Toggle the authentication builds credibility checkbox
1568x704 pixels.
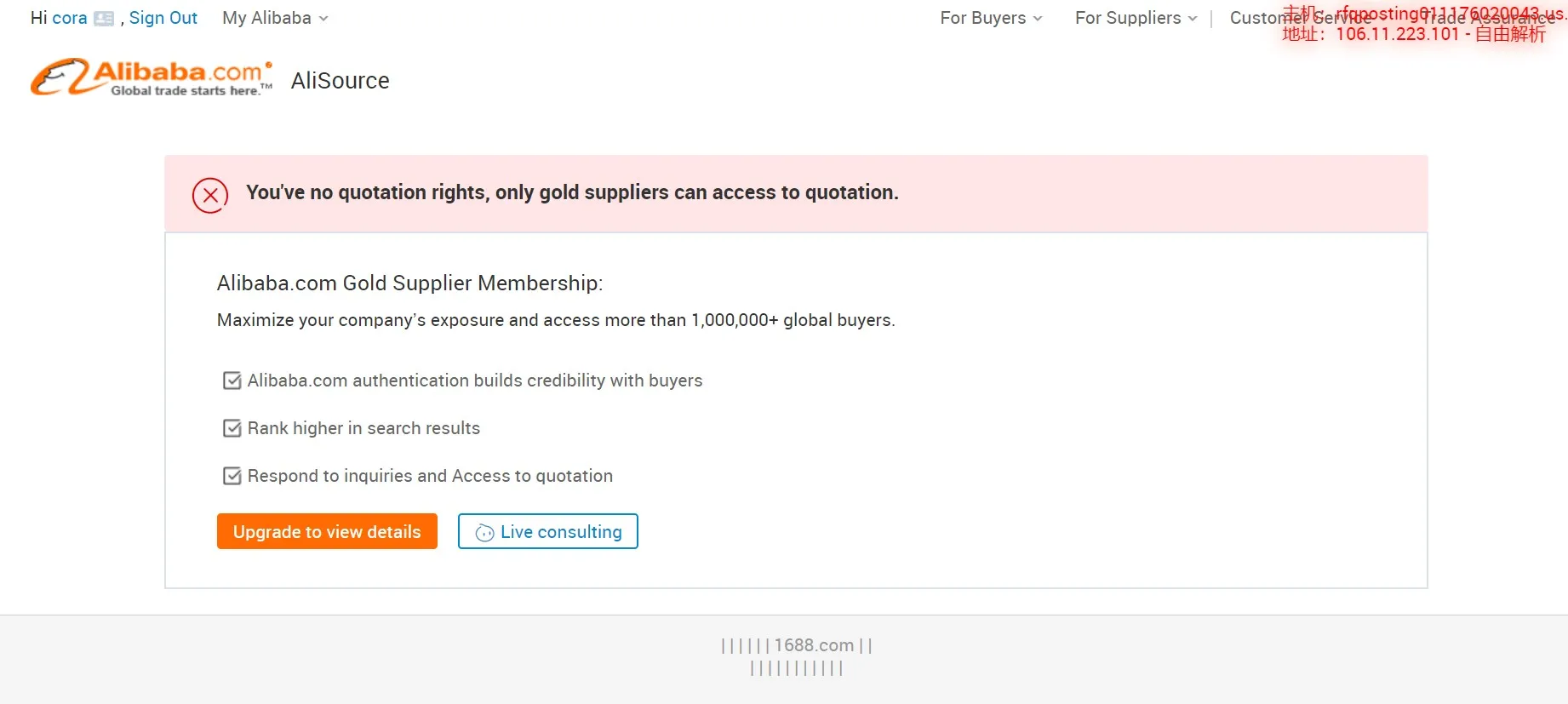232,381
